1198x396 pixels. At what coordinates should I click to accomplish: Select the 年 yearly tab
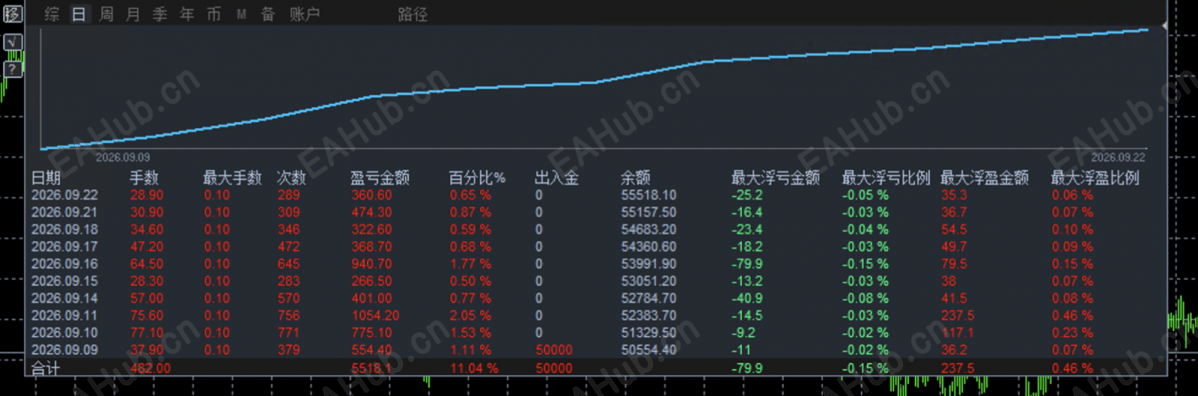(x=186, y=14)
